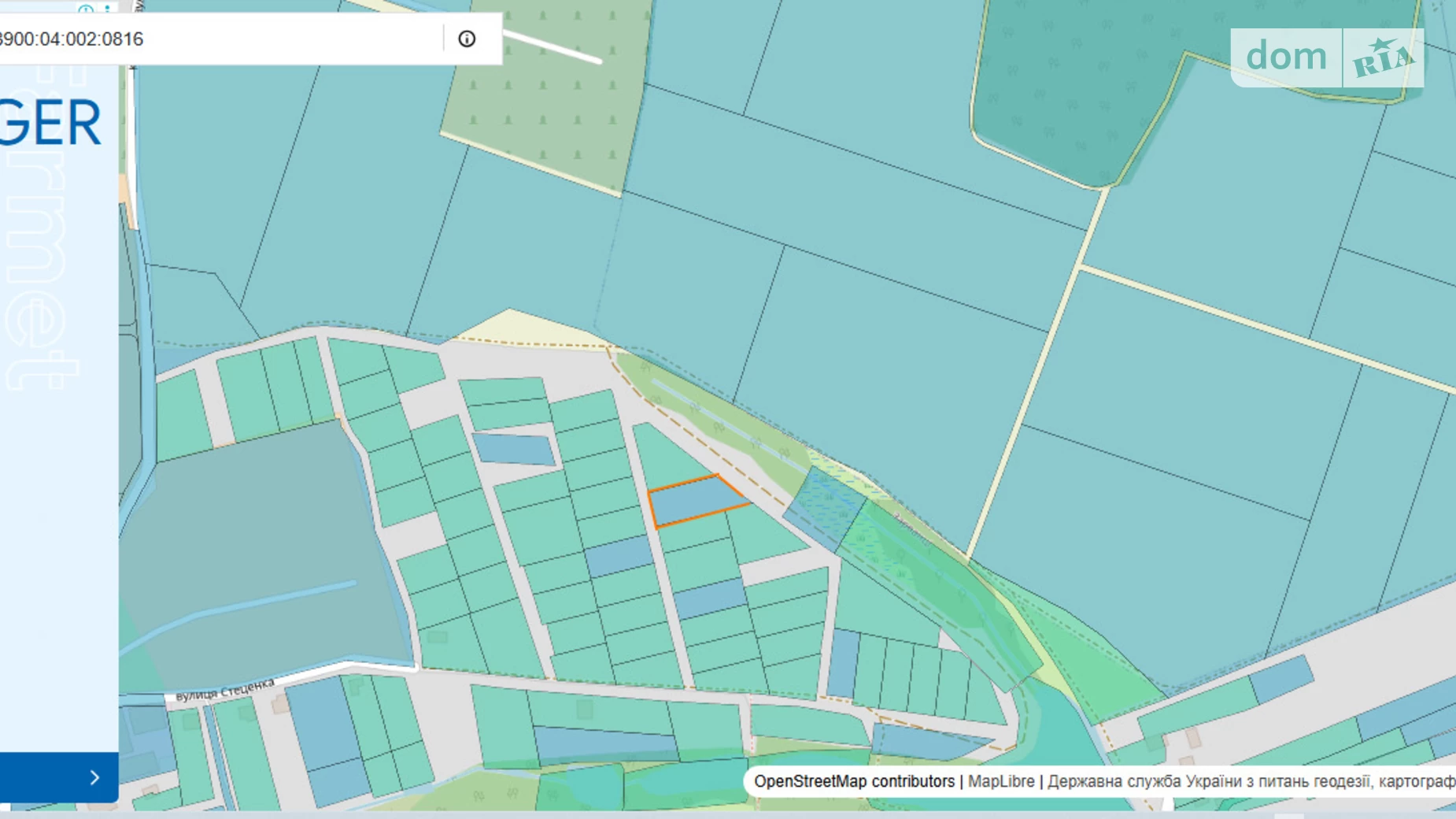Open the three-dot menu above the search bar
The height and width of the screenshot is (819, 1456).
click(108, 9)
